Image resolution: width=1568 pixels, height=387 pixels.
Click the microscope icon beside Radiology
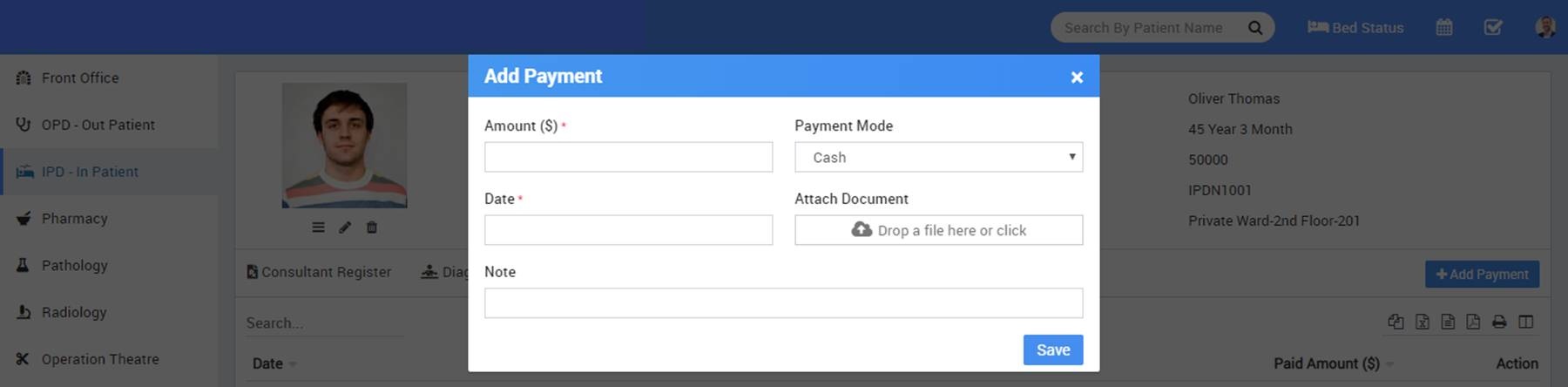(x=24, y=312)
